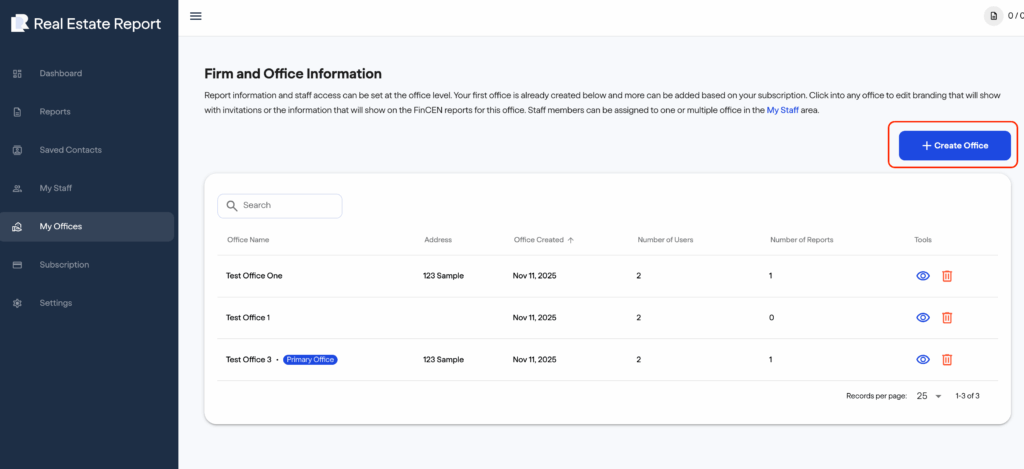
Task: Sort table by Office Name header
Action: (x=248, y=240)
